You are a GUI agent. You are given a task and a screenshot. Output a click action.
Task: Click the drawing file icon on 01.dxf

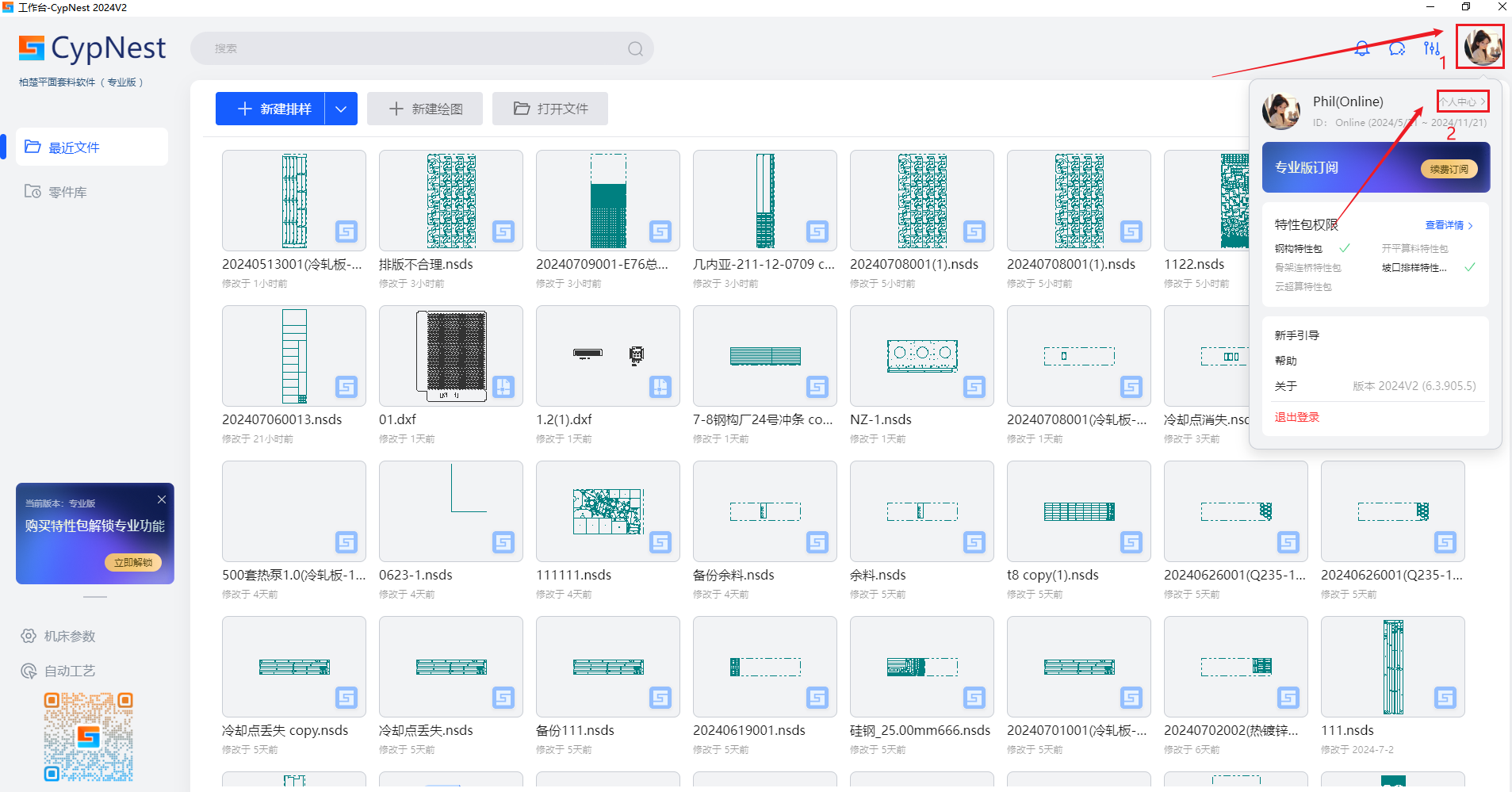(x=503, y=387)
